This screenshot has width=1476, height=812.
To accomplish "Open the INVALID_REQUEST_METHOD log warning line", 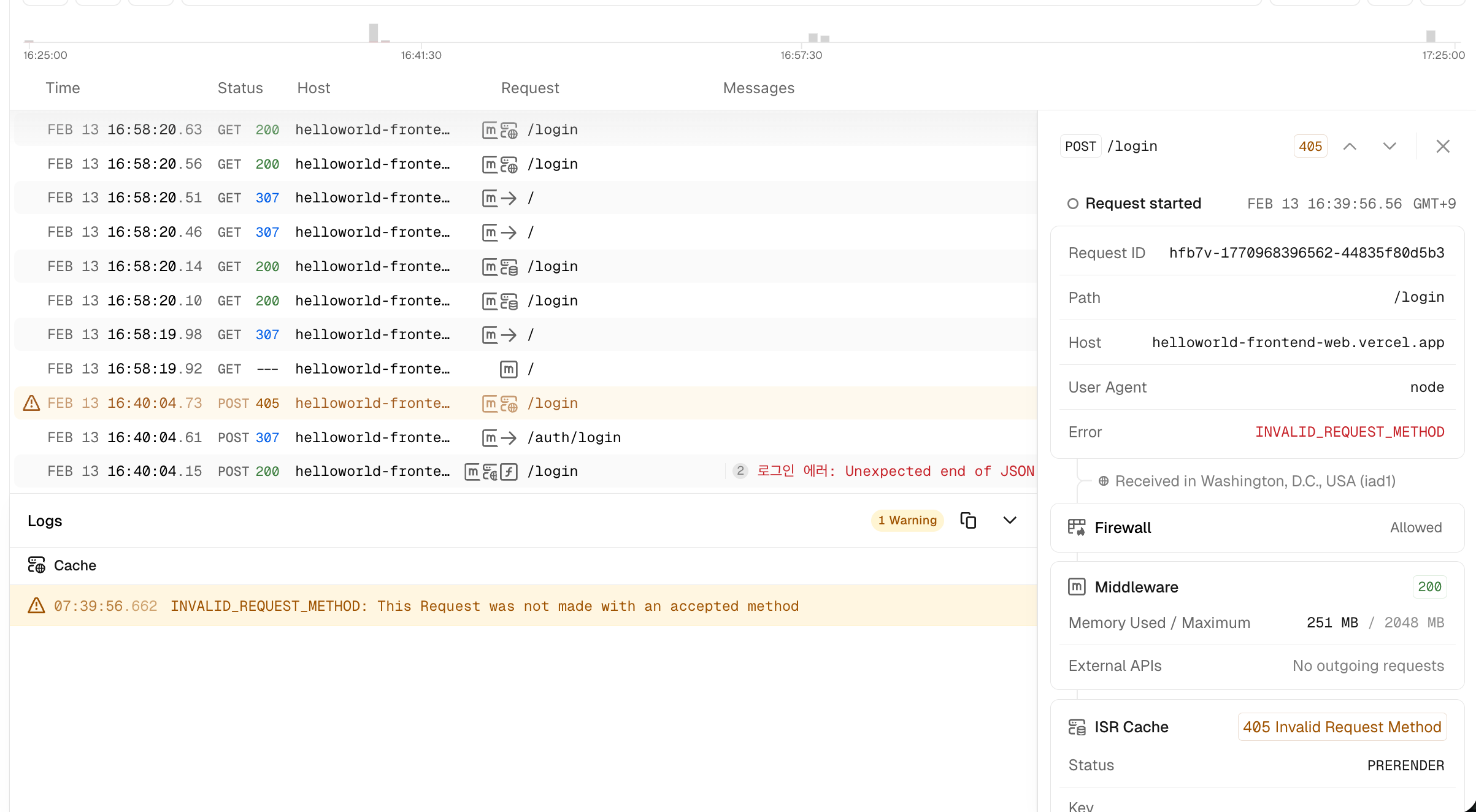I will 485,606.
